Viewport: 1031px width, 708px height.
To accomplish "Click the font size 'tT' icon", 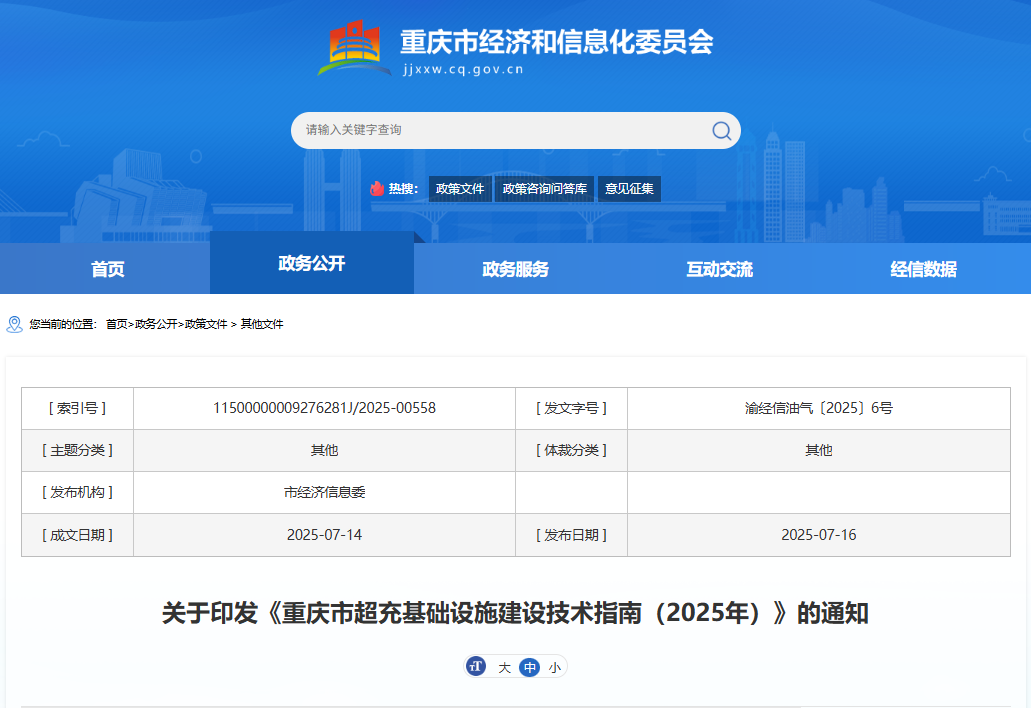I will point(476,667).
